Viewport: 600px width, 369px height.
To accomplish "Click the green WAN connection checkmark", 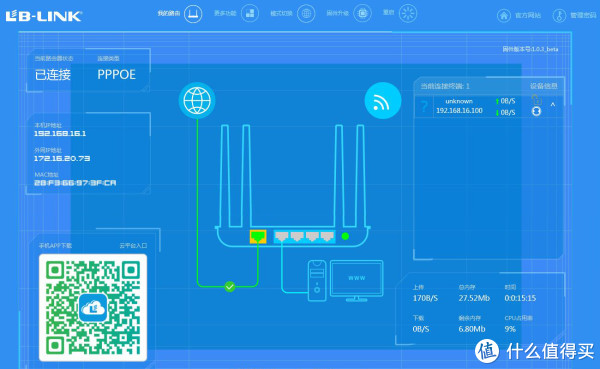I will pyautogui.click(x=230, y=286).
